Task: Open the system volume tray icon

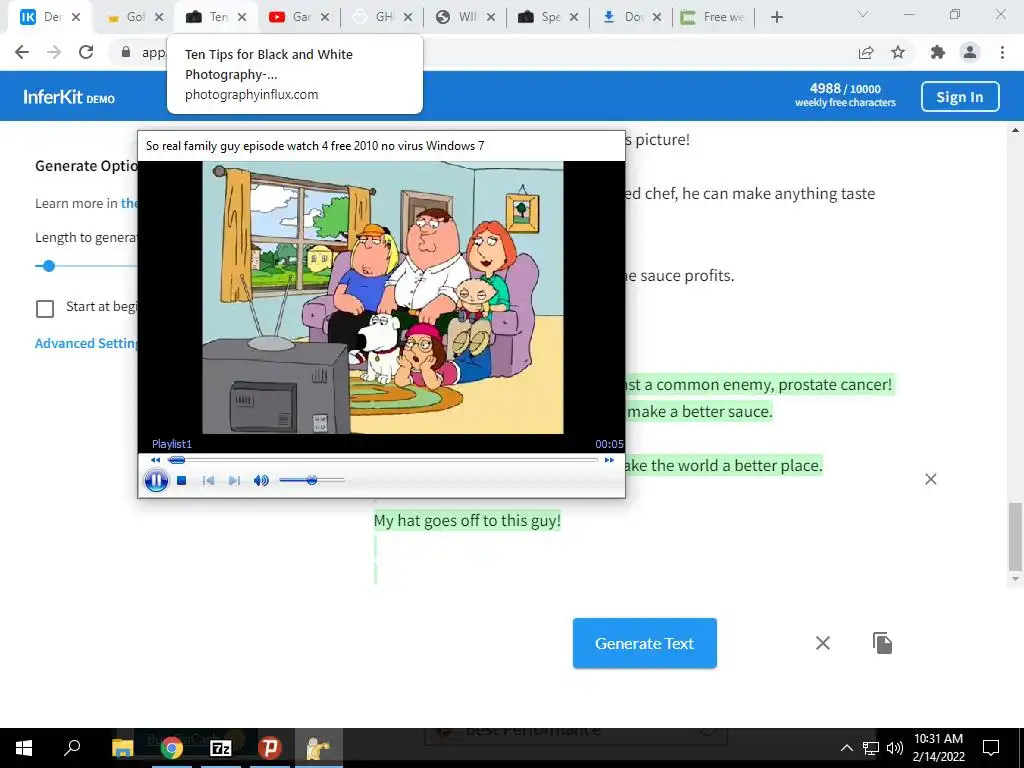Action: click(895, 748)
